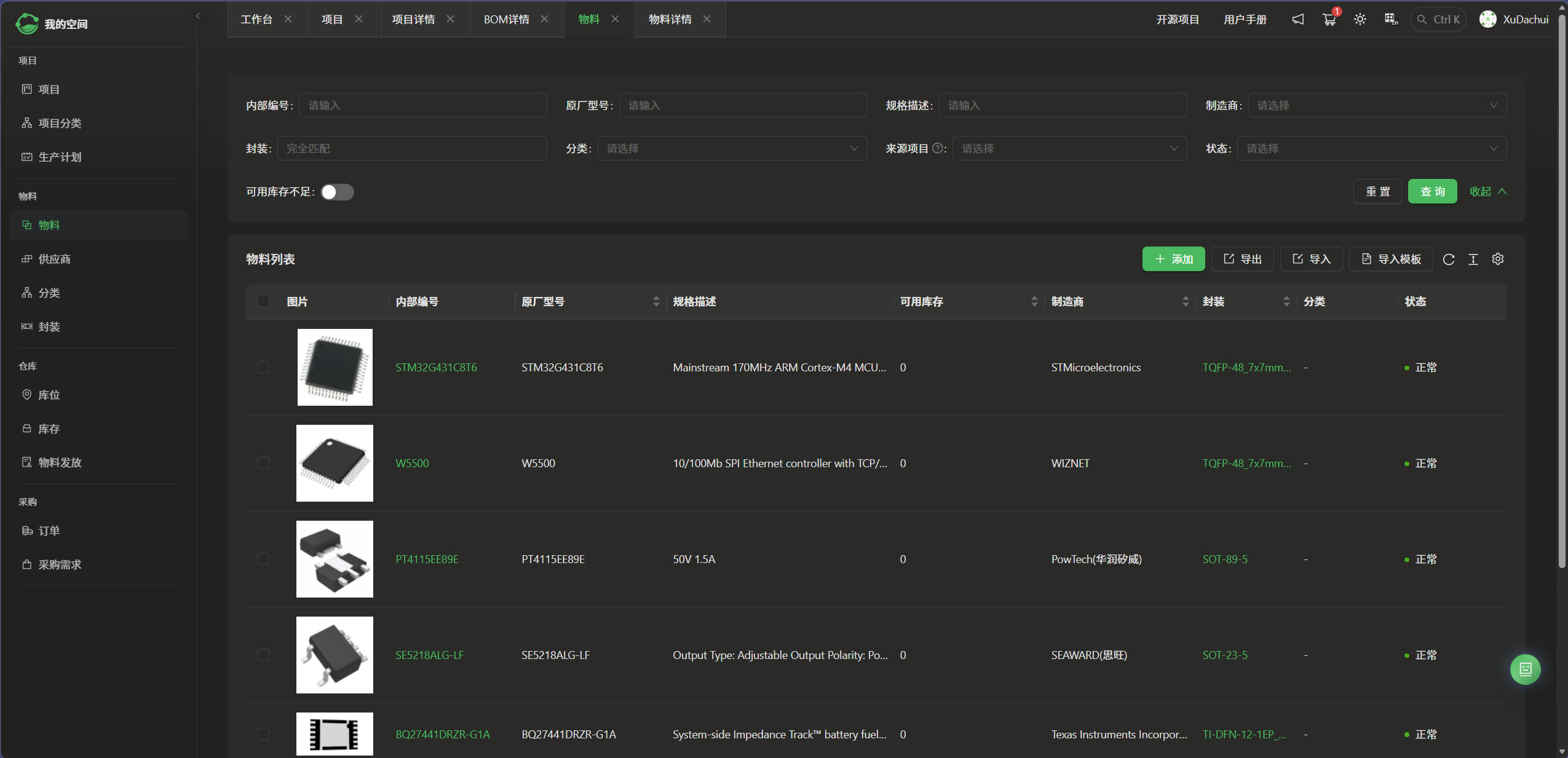Toggle the light/dark theme sun icon
The height and width of the screenshot is (758, 1568).
click(x=1360, y=19)
